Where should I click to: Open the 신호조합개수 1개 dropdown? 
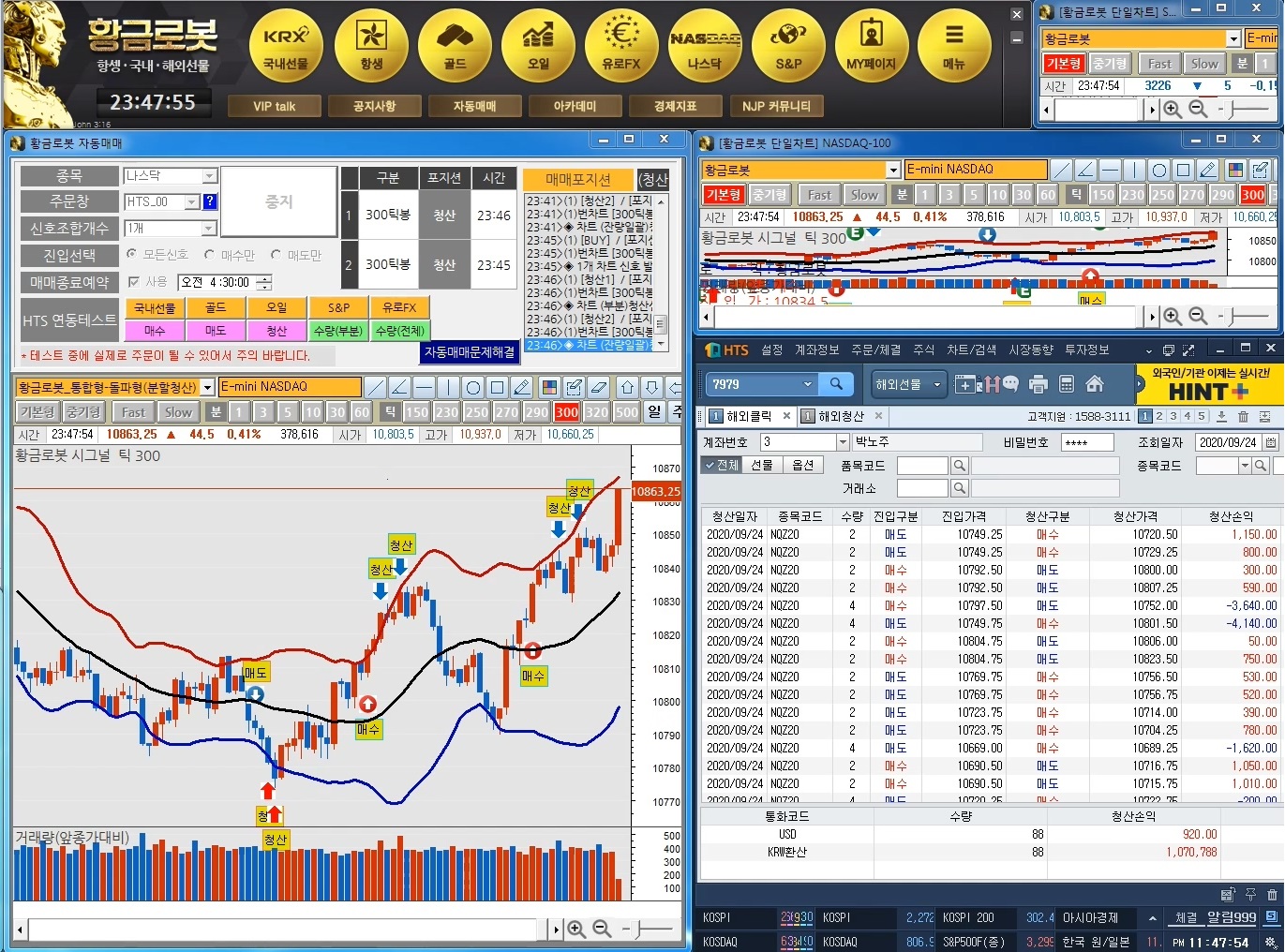pos(209,228)
